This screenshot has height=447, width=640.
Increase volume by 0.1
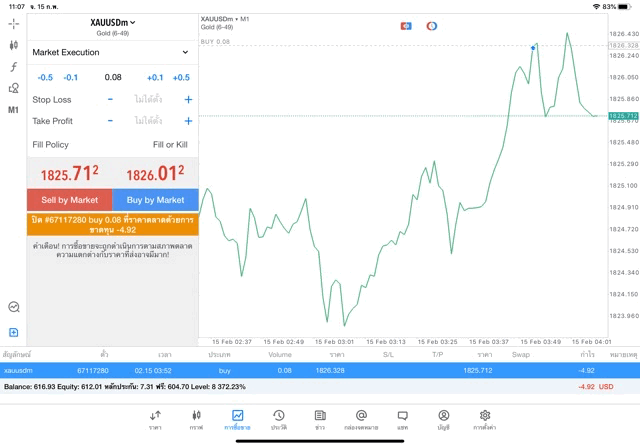pyautogui.click(x=155, y=78)
